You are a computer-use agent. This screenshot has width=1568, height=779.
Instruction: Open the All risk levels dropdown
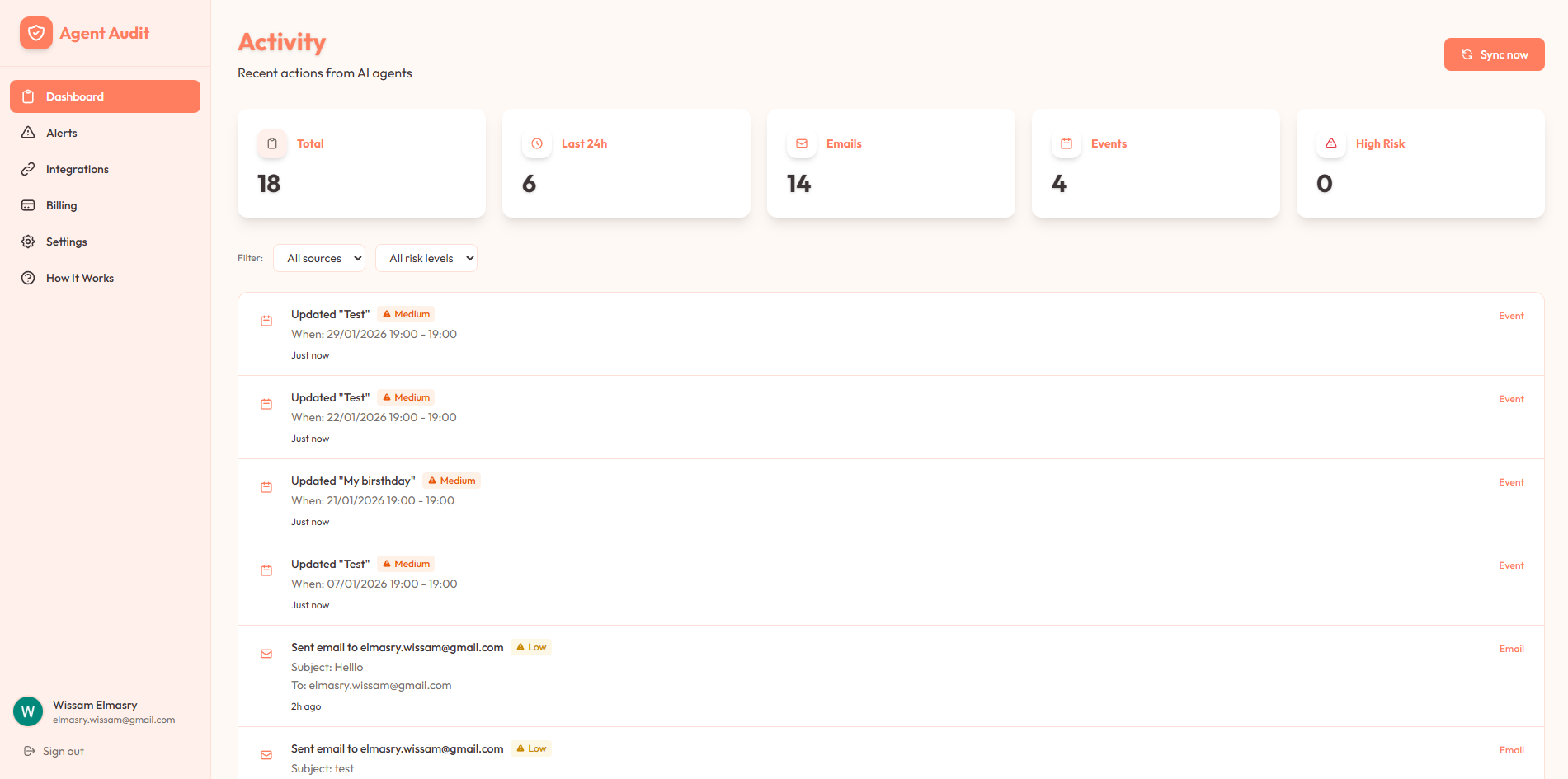tap(426, 258)
